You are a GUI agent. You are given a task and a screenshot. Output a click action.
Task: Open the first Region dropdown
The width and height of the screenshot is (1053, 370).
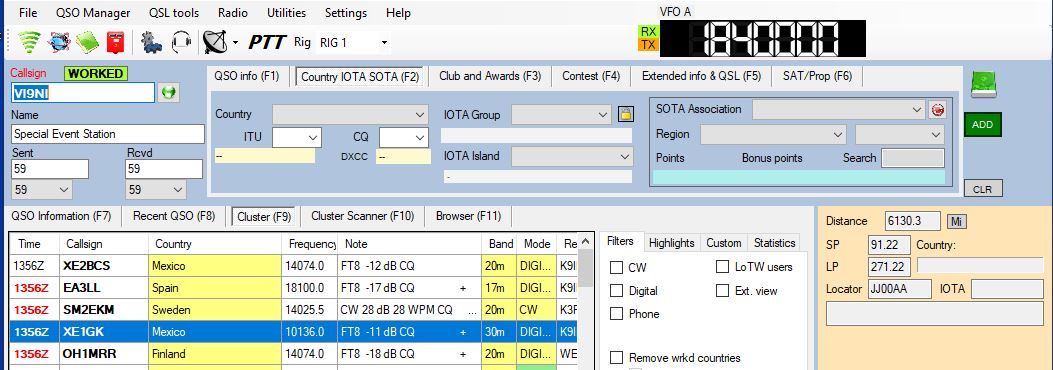coord(773,134)
